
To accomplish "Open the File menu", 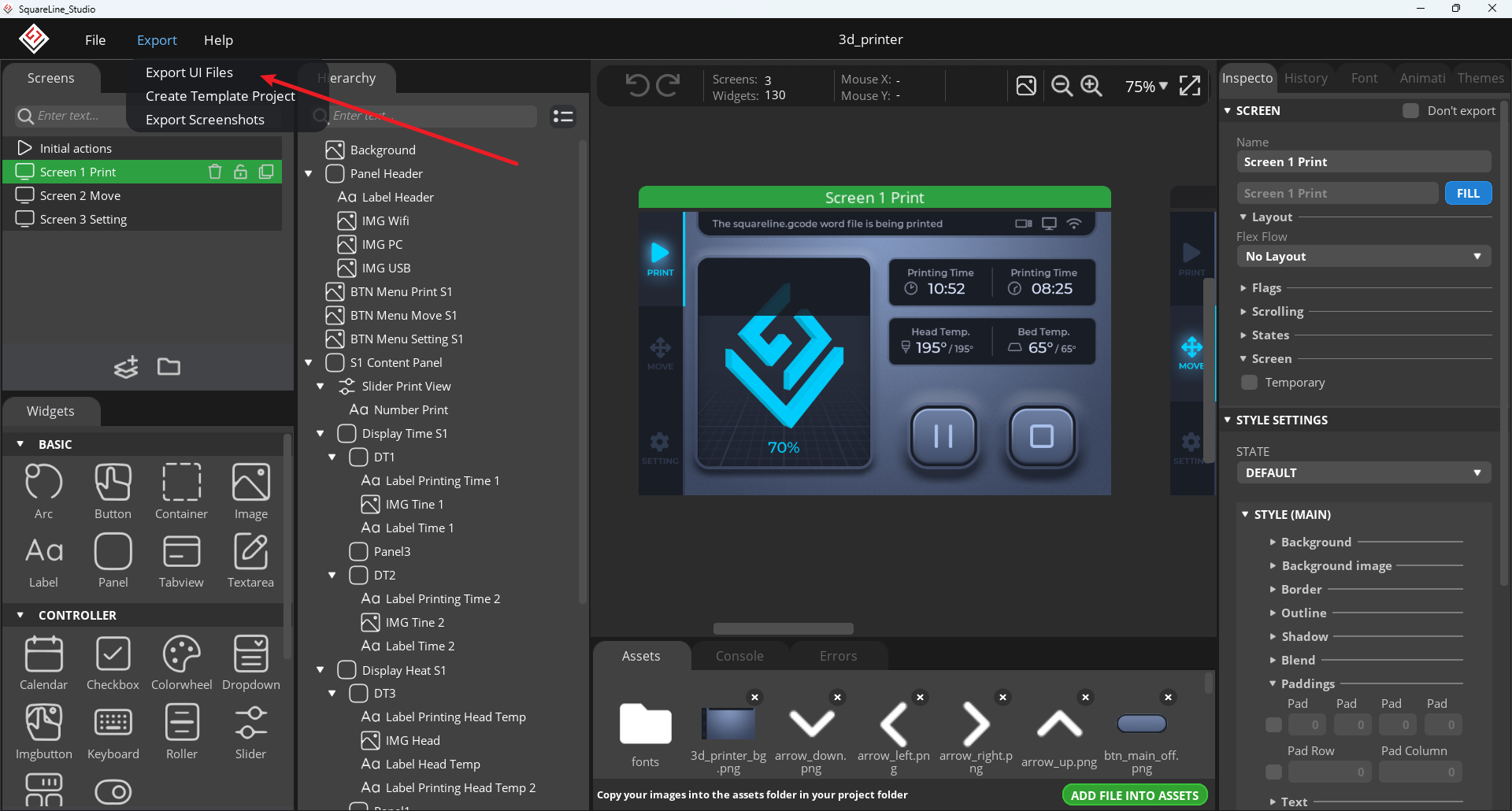I will 95,40.
